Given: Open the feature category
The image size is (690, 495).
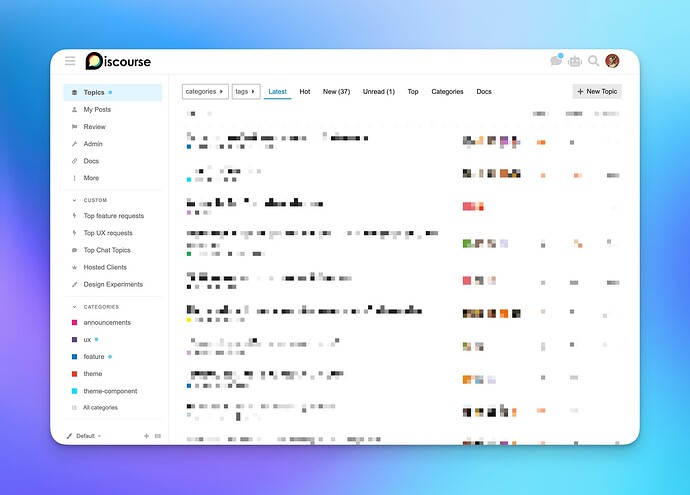Looking at the screenshot, I should coord(94,357).
